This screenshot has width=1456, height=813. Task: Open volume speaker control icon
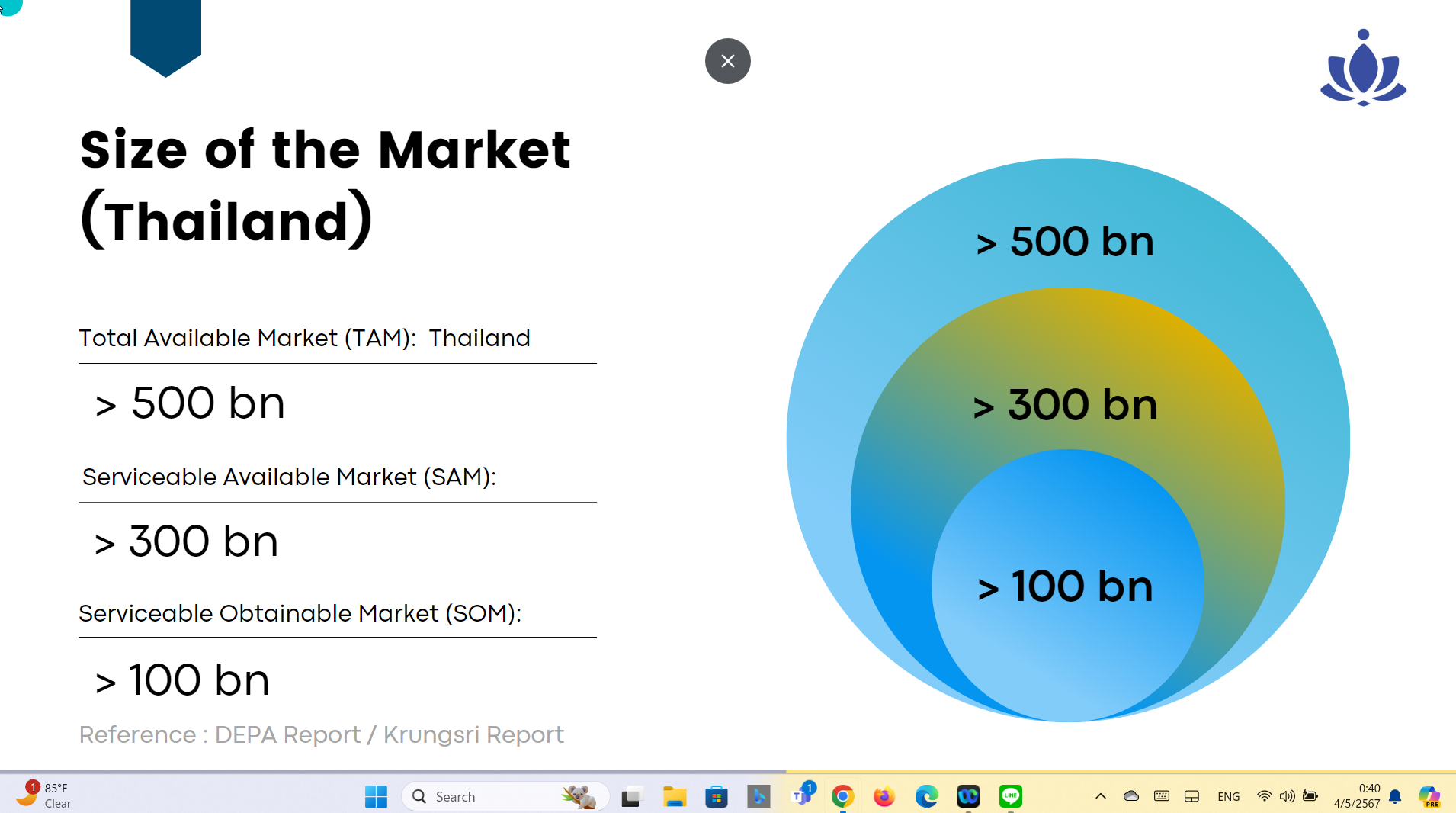pyautogui.click(x=1288, y=796)
